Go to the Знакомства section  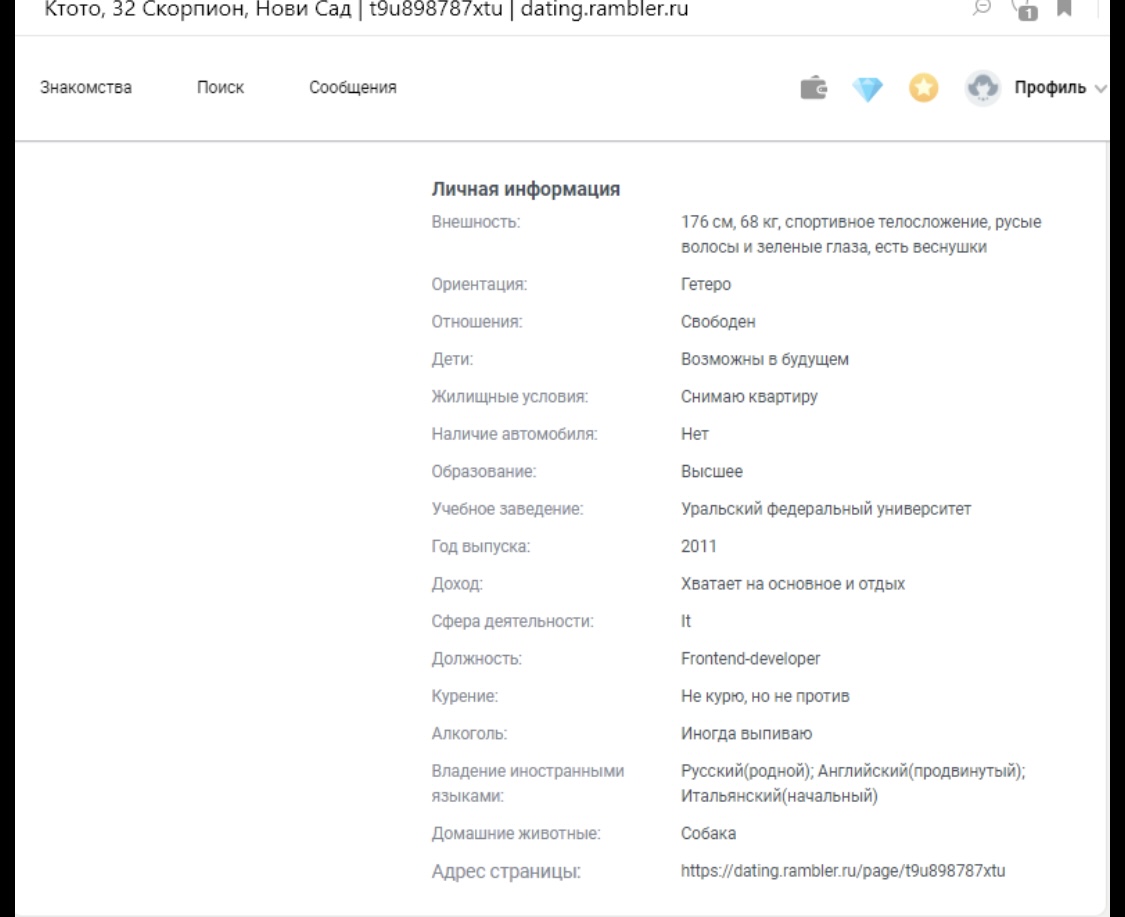point(86,88)
